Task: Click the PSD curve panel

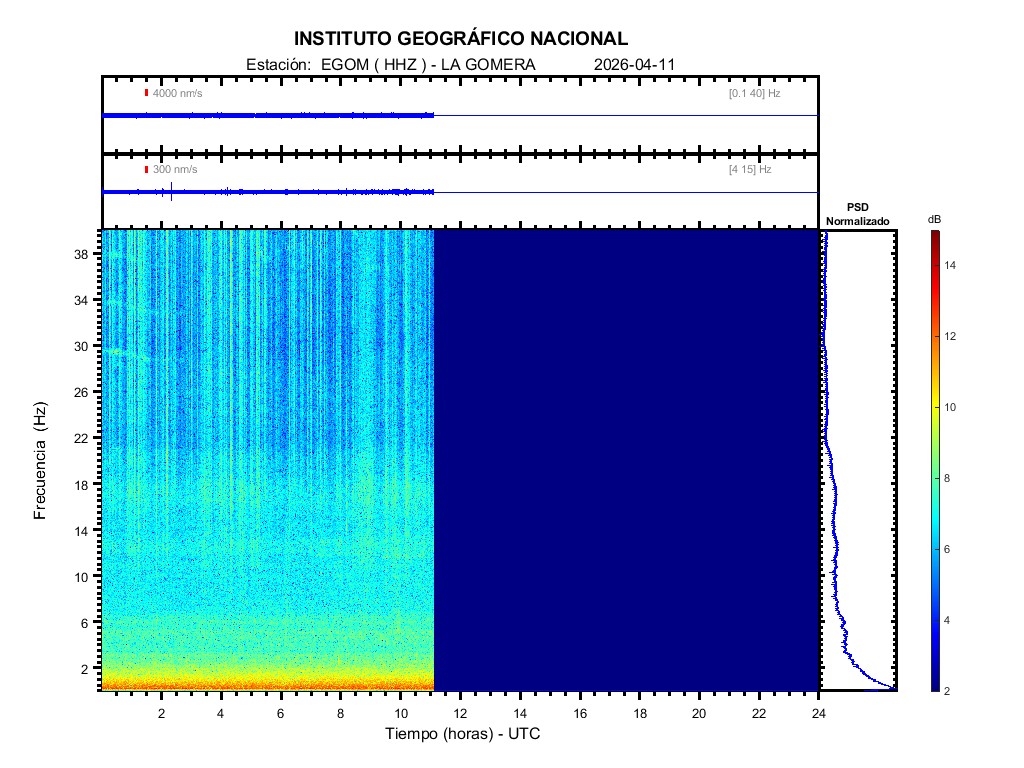Action: pos(860,460)
